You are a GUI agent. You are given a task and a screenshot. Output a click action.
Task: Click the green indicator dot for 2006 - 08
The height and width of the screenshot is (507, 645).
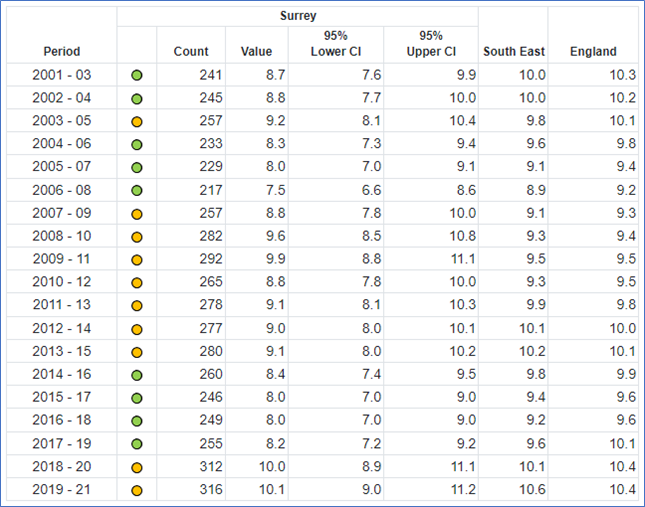pos(137,190)
